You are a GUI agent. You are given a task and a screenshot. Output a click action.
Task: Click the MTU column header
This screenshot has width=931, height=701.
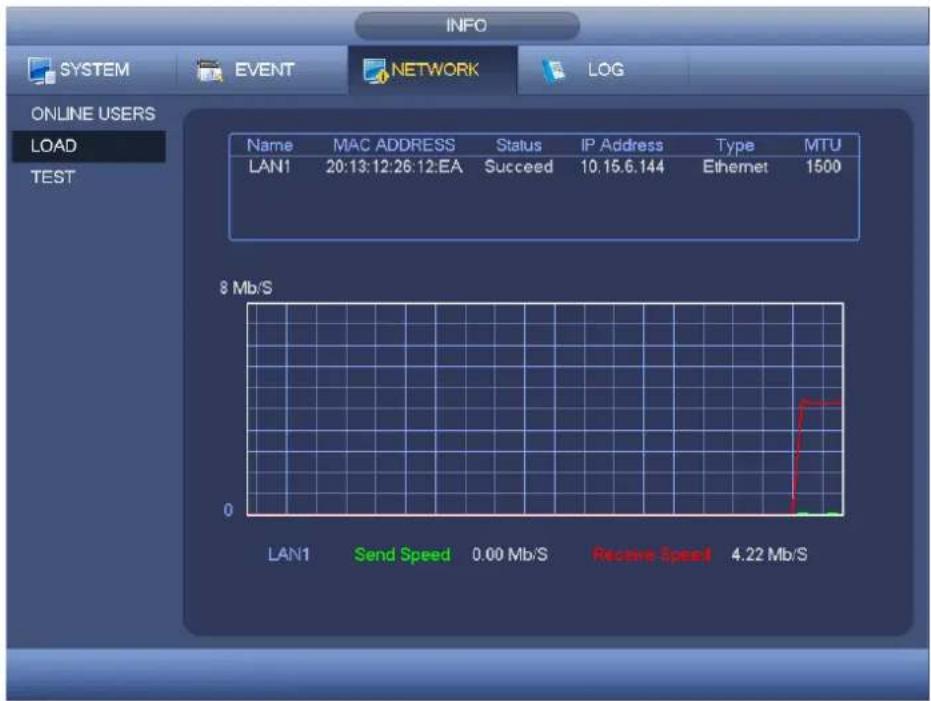(822, 145)
